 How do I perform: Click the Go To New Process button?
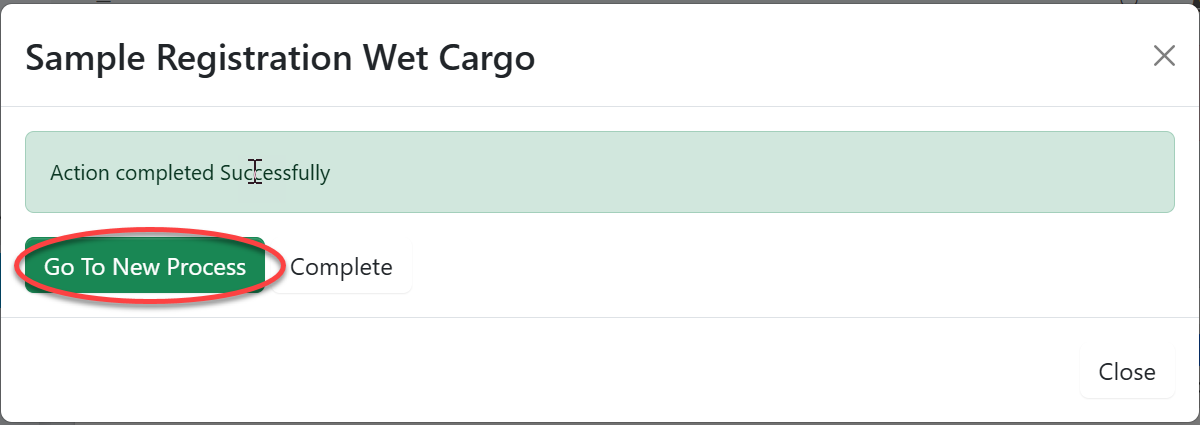pyautogui.click(x=145, y=267)
